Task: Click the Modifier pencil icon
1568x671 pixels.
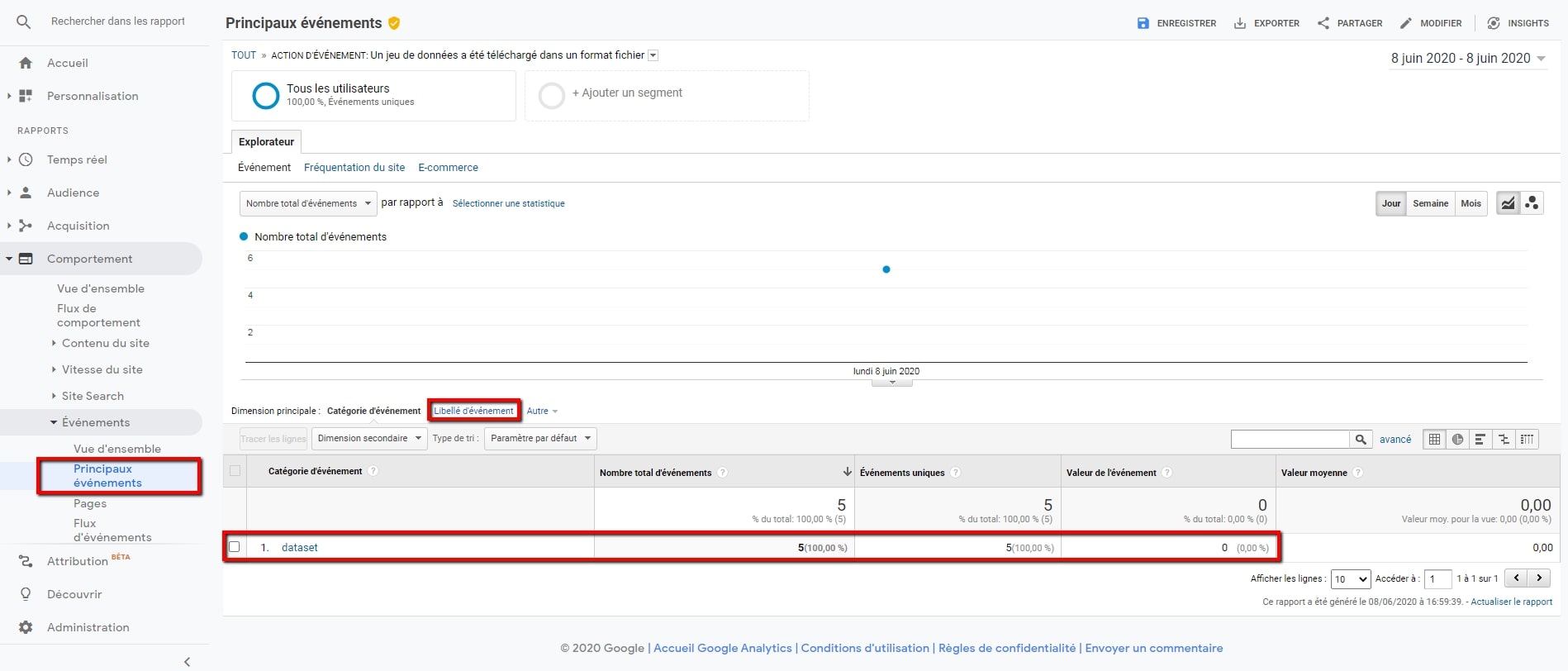Action: (1406, 23)
